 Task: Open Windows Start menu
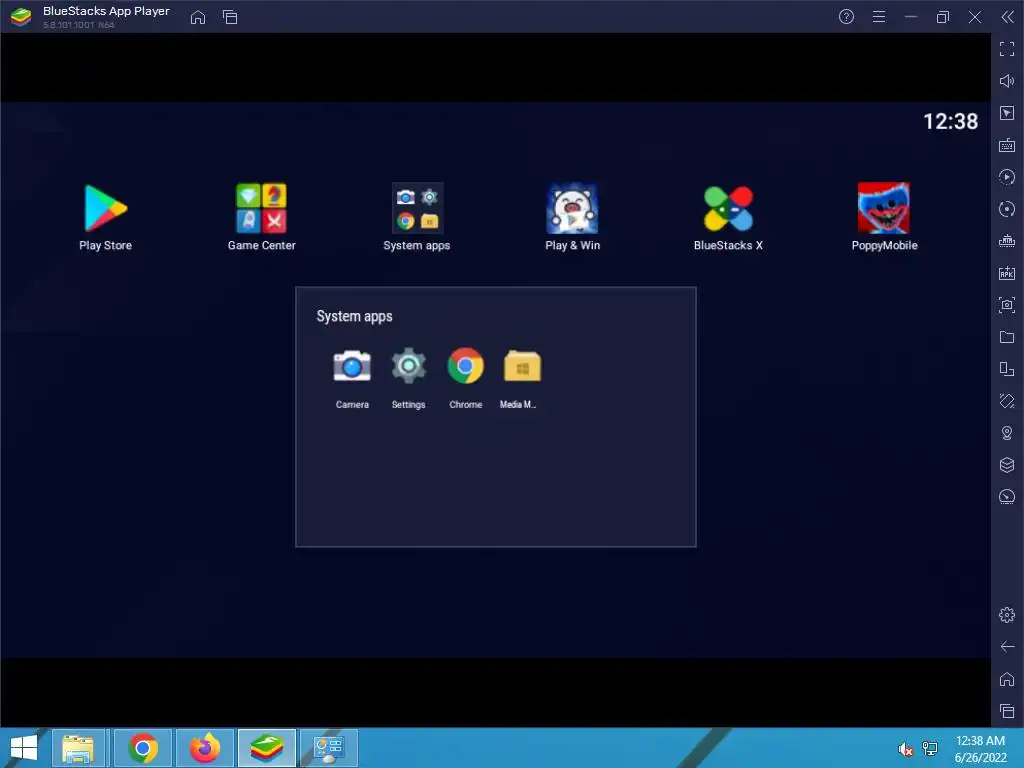click(x=24, y=748)
